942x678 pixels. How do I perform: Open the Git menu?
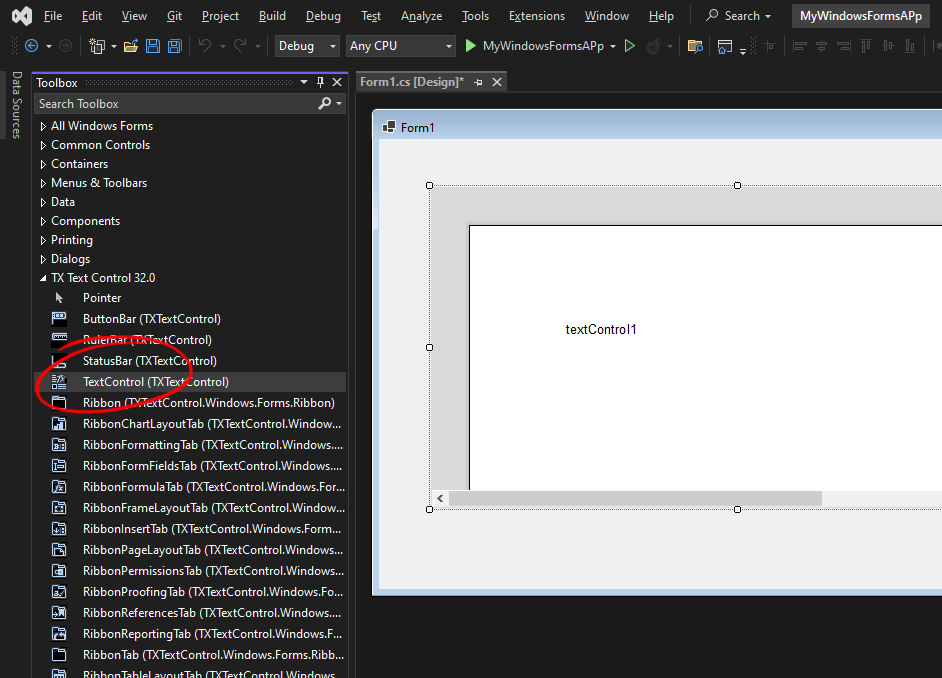point(174,16)
